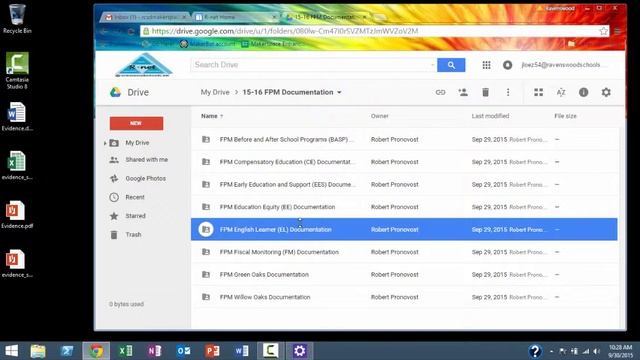Click the red NEW button
This screenshot has height=360, width=640.
click(x=136, y=123)
